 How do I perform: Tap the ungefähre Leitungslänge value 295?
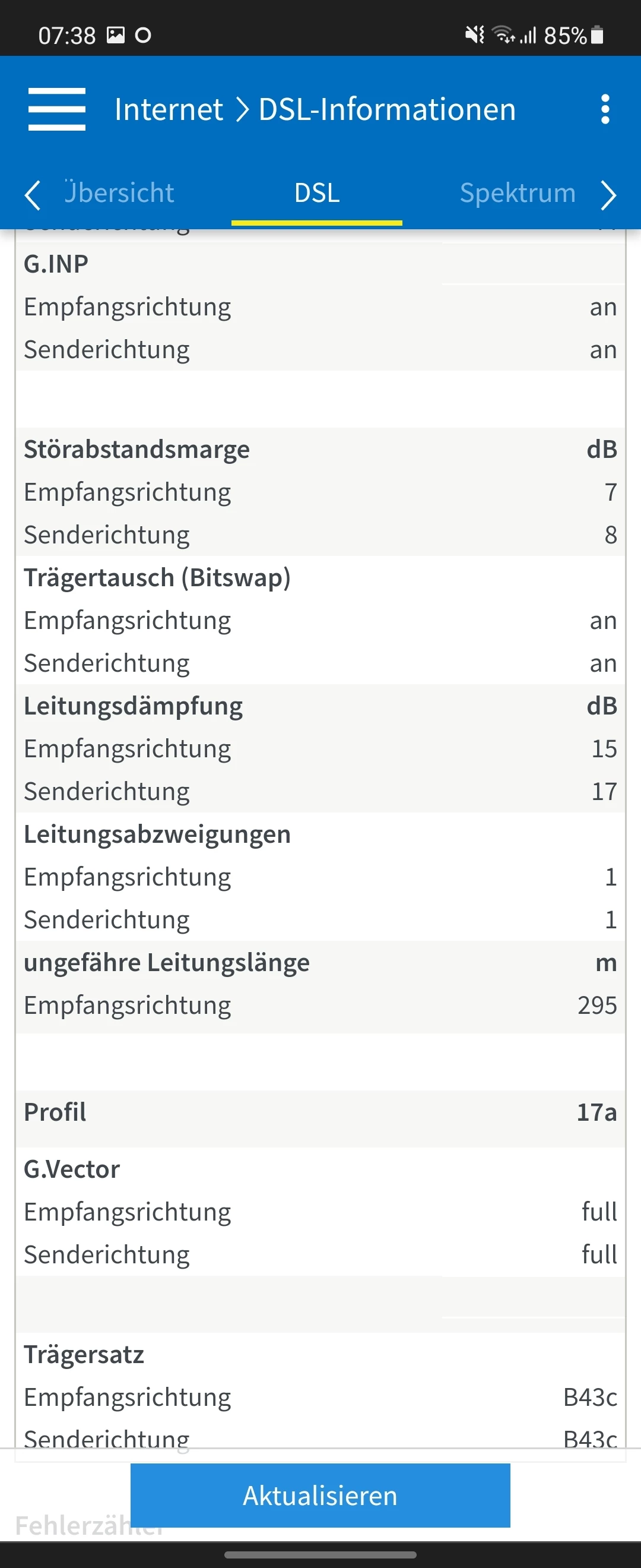pyautogui.click(x=596, y=1006)
